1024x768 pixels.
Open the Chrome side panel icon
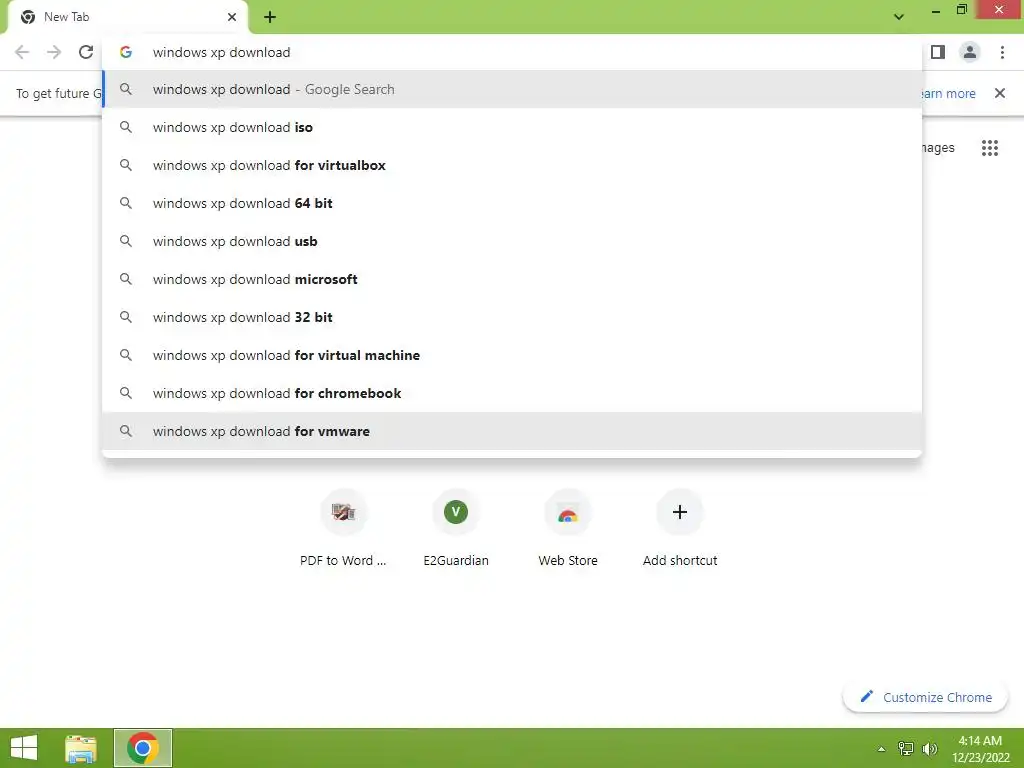[x=938, y=52]
